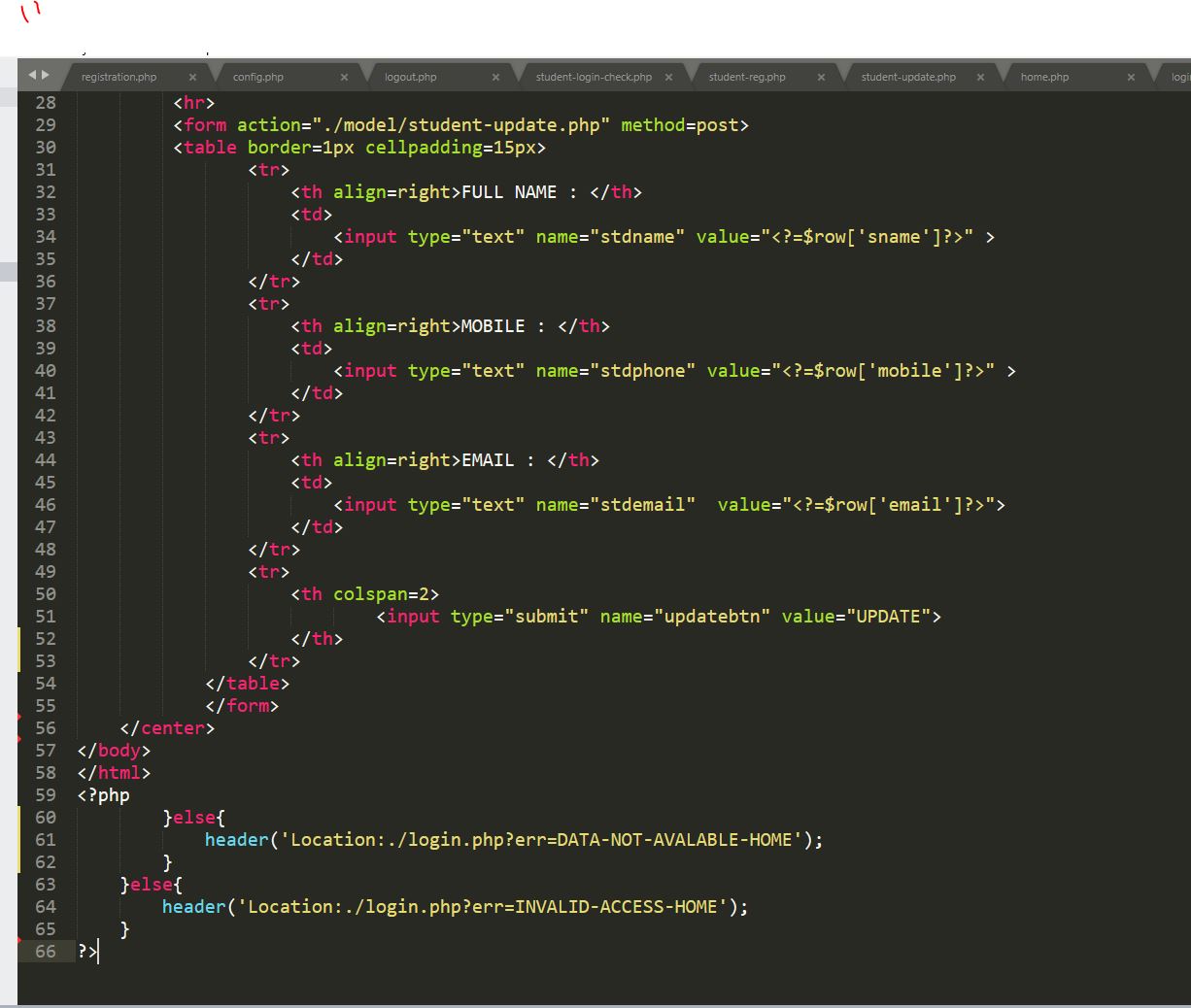Close the config.php tab
Screen dimensions: 1191x1008
click(344, 77)
